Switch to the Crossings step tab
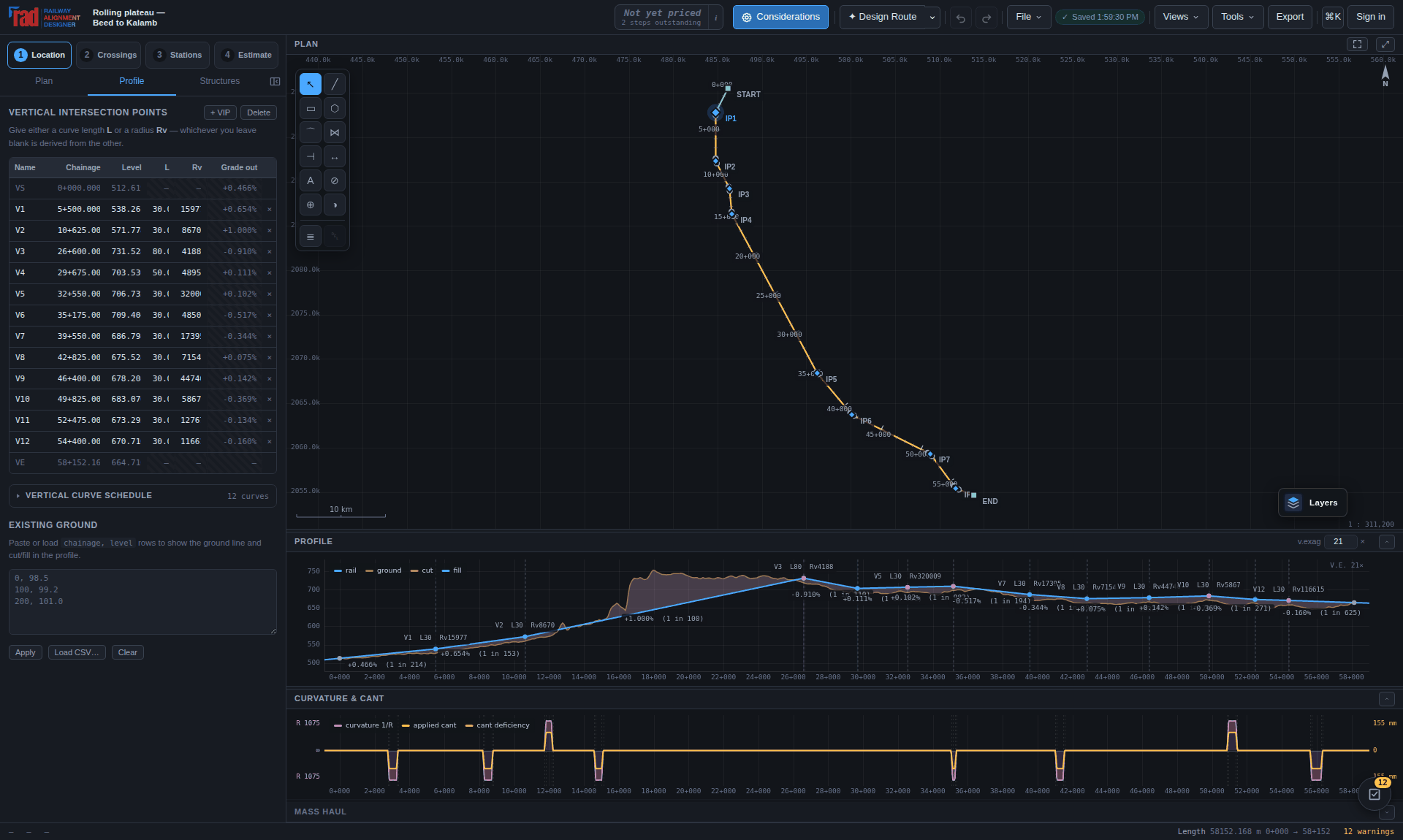 click(x=110, y=55)
